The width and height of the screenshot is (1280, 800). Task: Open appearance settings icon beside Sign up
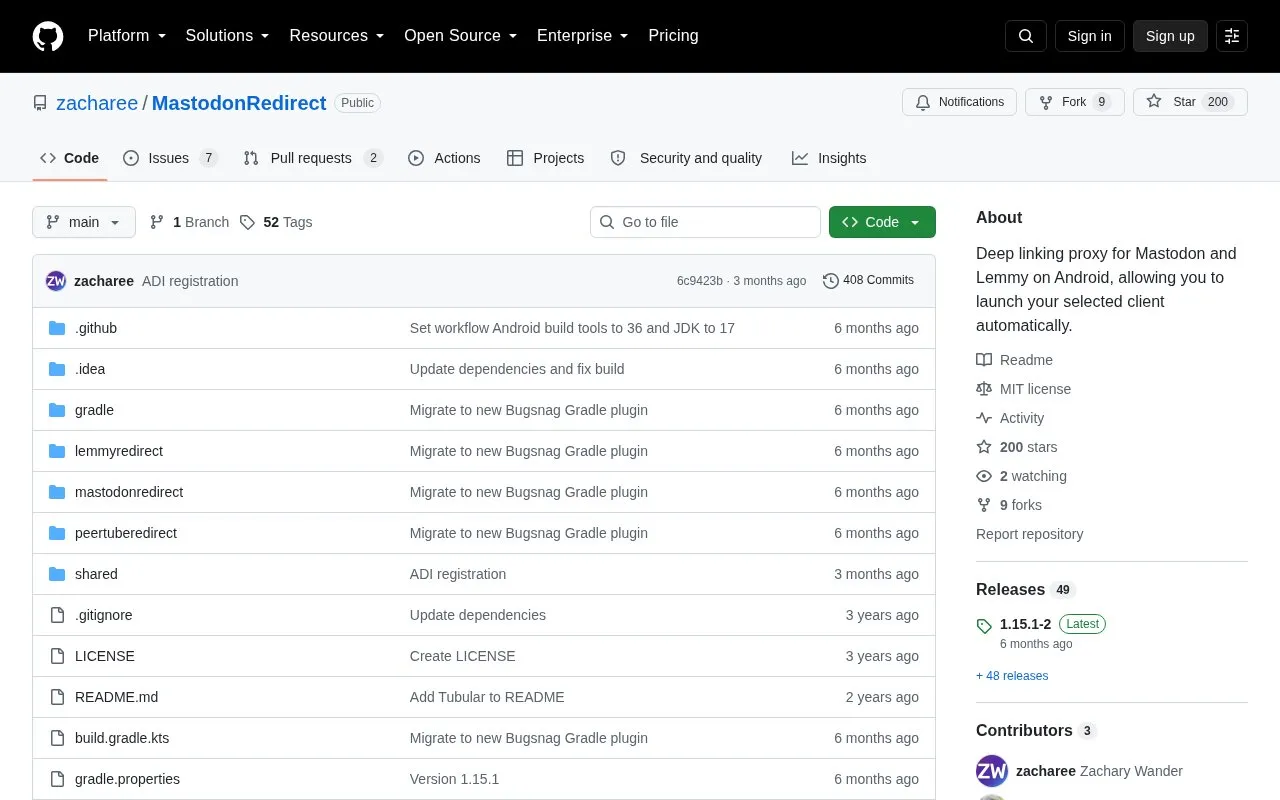click(x=1232, y=36)
